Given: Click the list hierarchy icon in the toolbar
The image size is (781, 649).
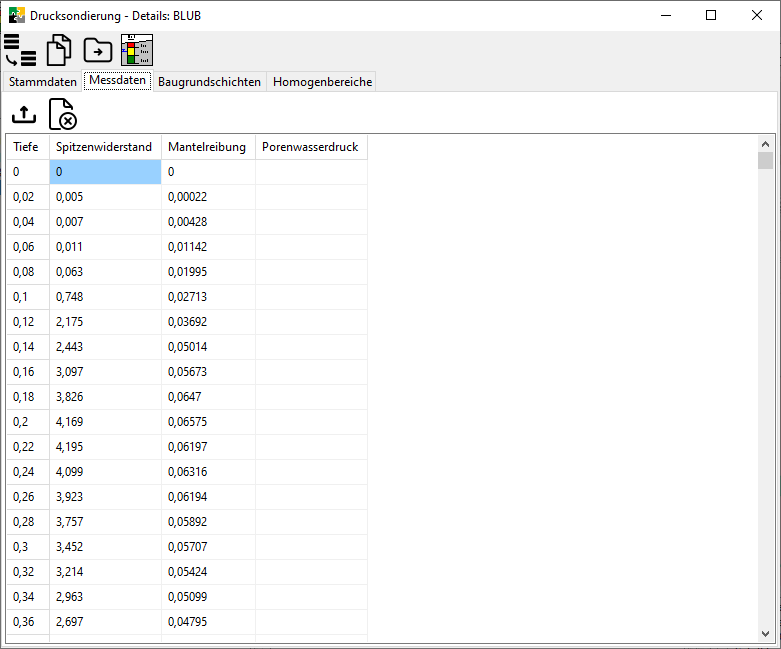Looking at the screenshot, I should [20, 50].
